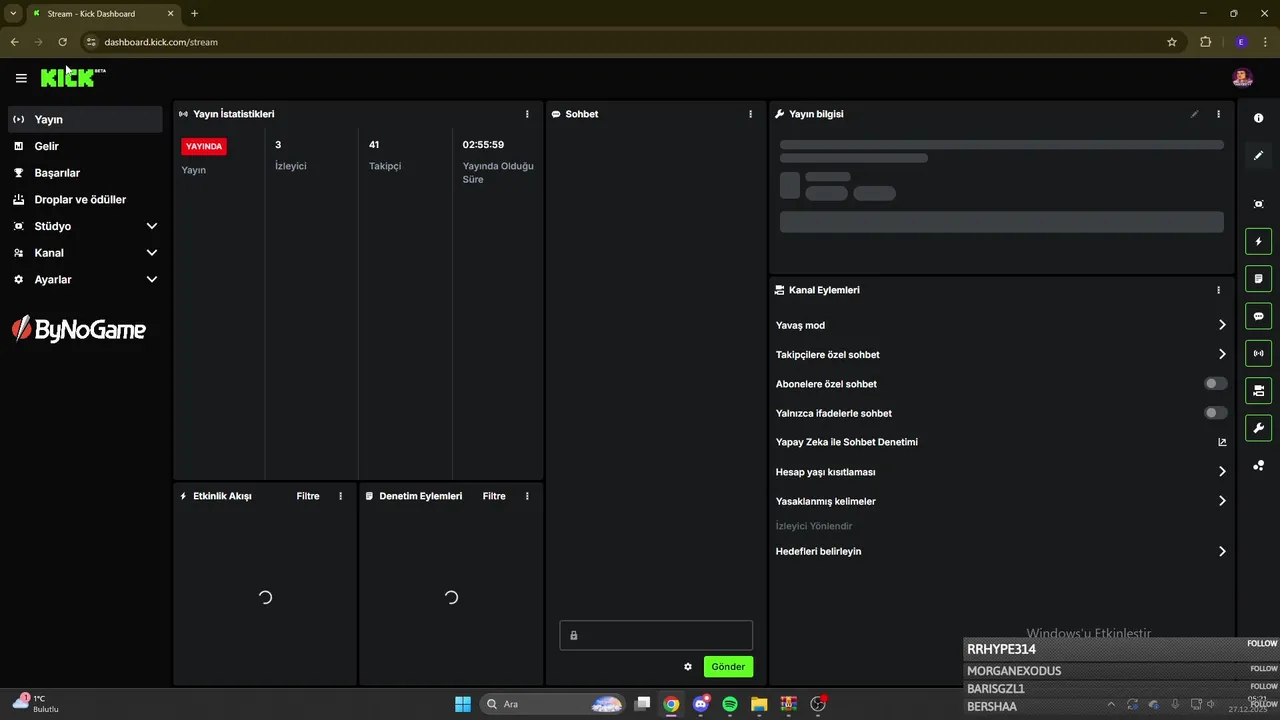Click the YAYINDA live badge

tap(204, 146)
